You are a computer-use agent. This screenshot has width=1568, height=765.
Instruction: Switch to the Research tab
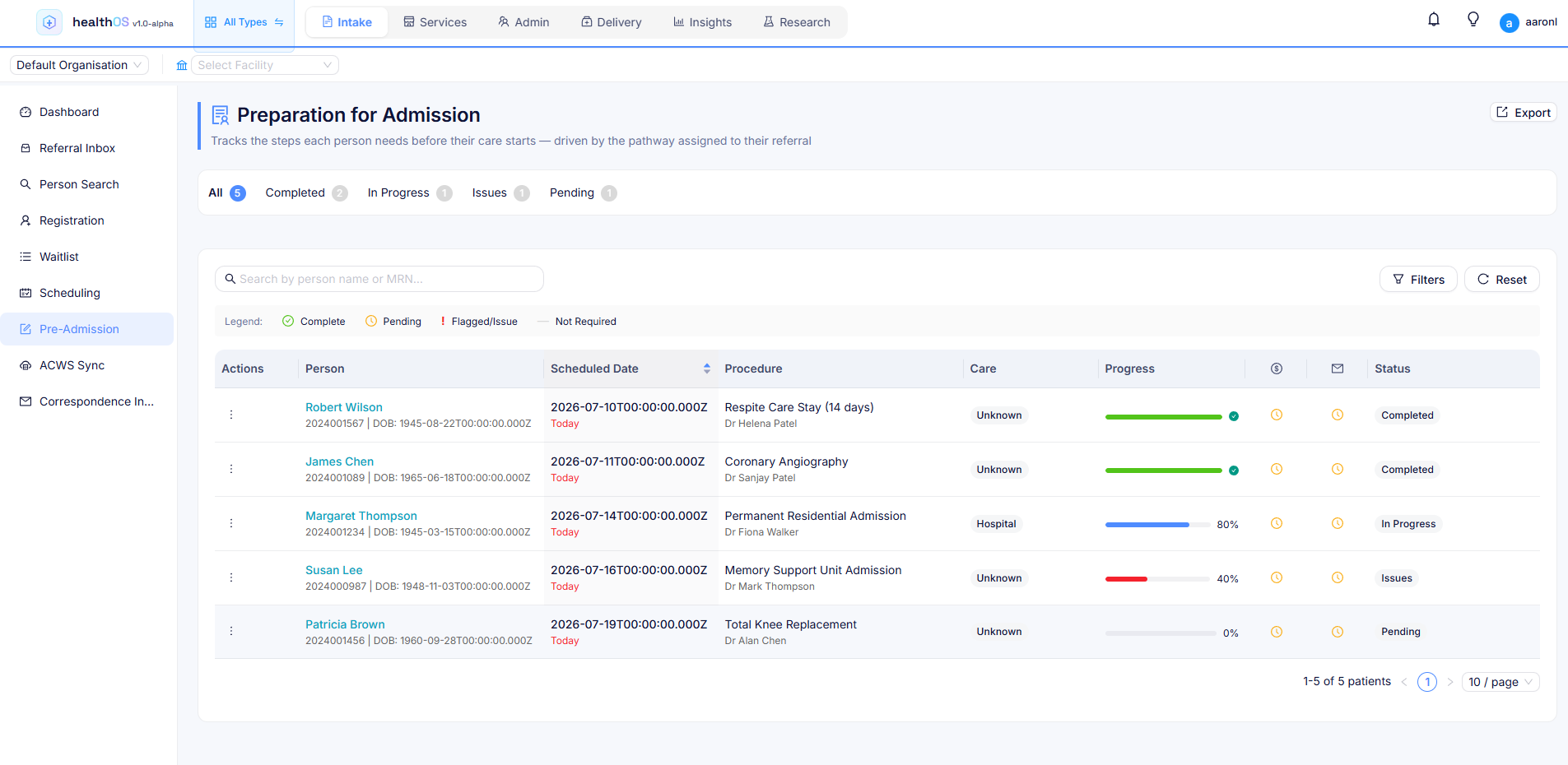[797, 22]
